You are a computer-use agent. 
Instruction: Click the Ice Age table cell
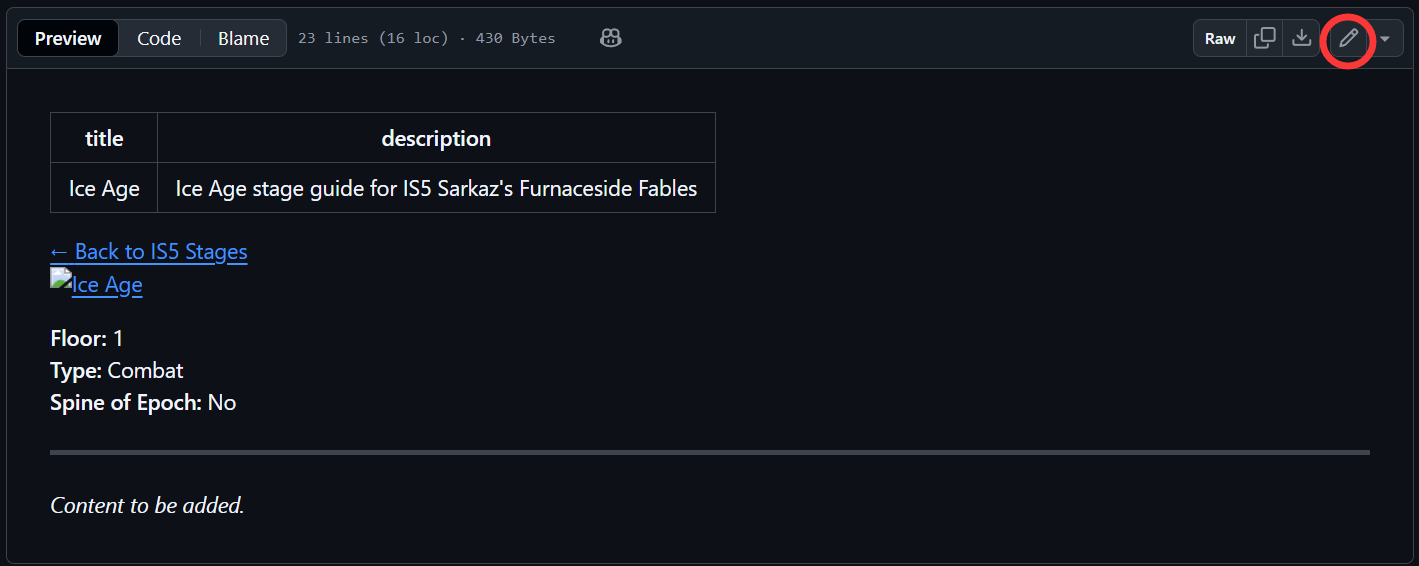point(104,188)
